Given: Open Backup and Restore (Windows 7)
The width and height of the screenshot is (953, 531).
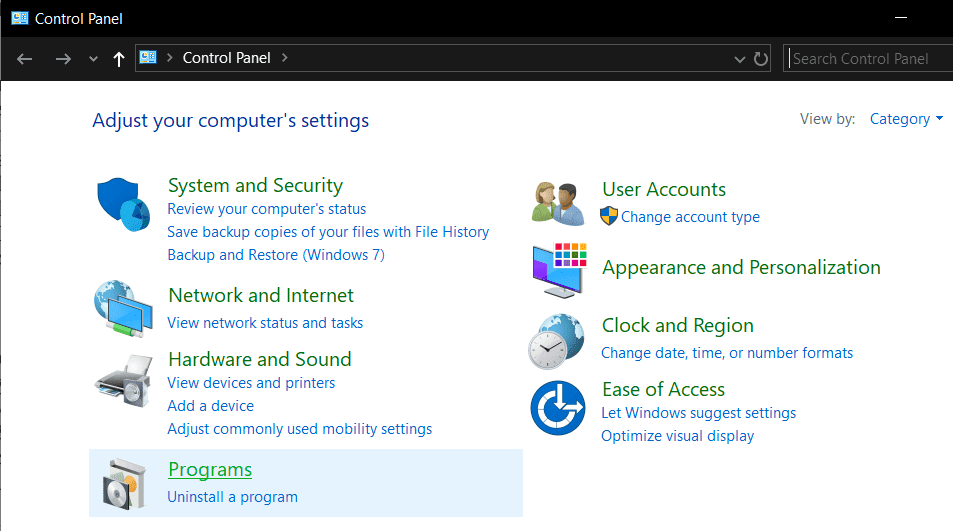Looking at the screenshot, I should click(276, 255).
